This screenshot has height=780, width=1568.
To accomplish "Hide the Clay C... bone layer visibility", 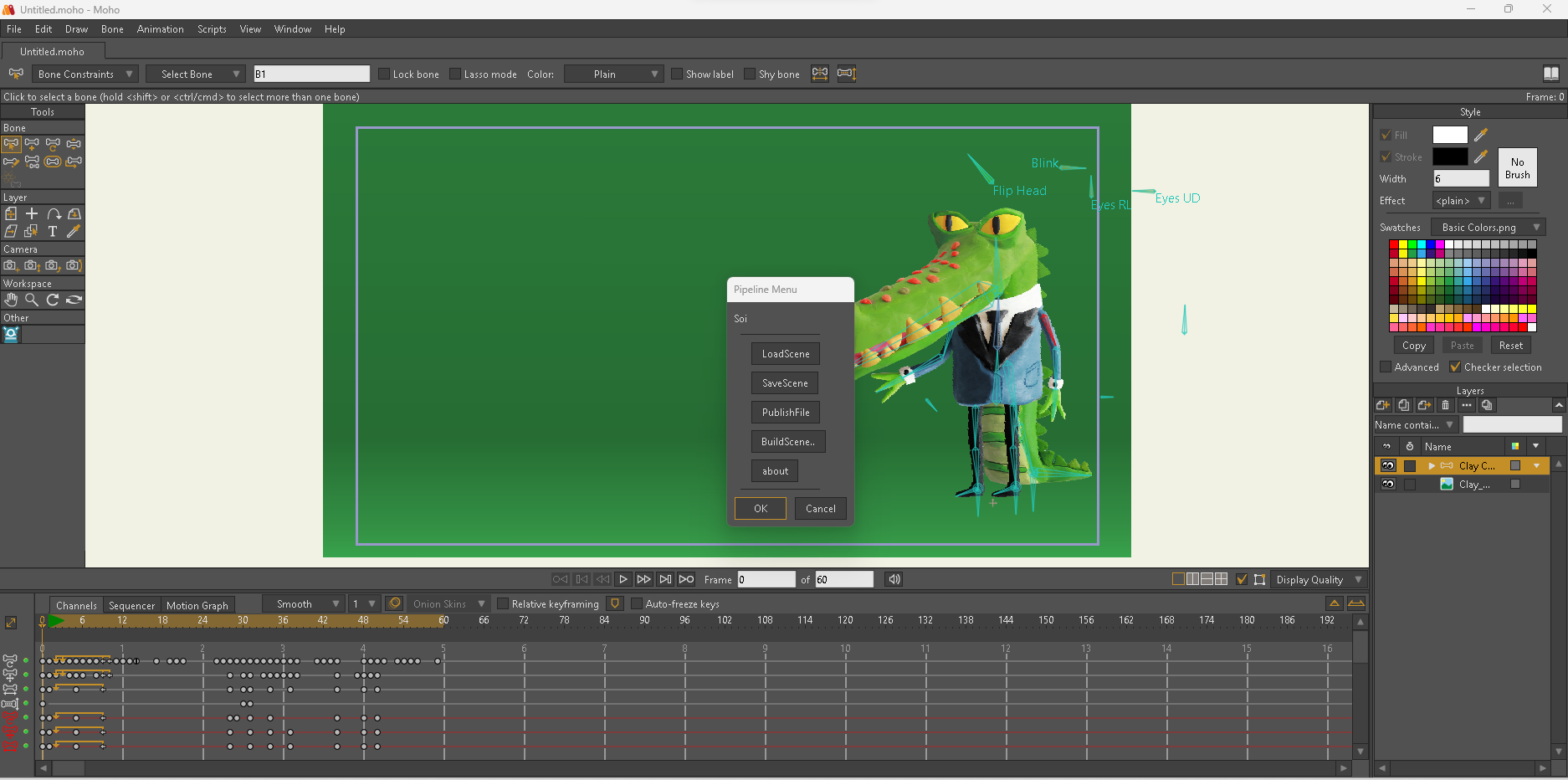I will pos(1388,465).
